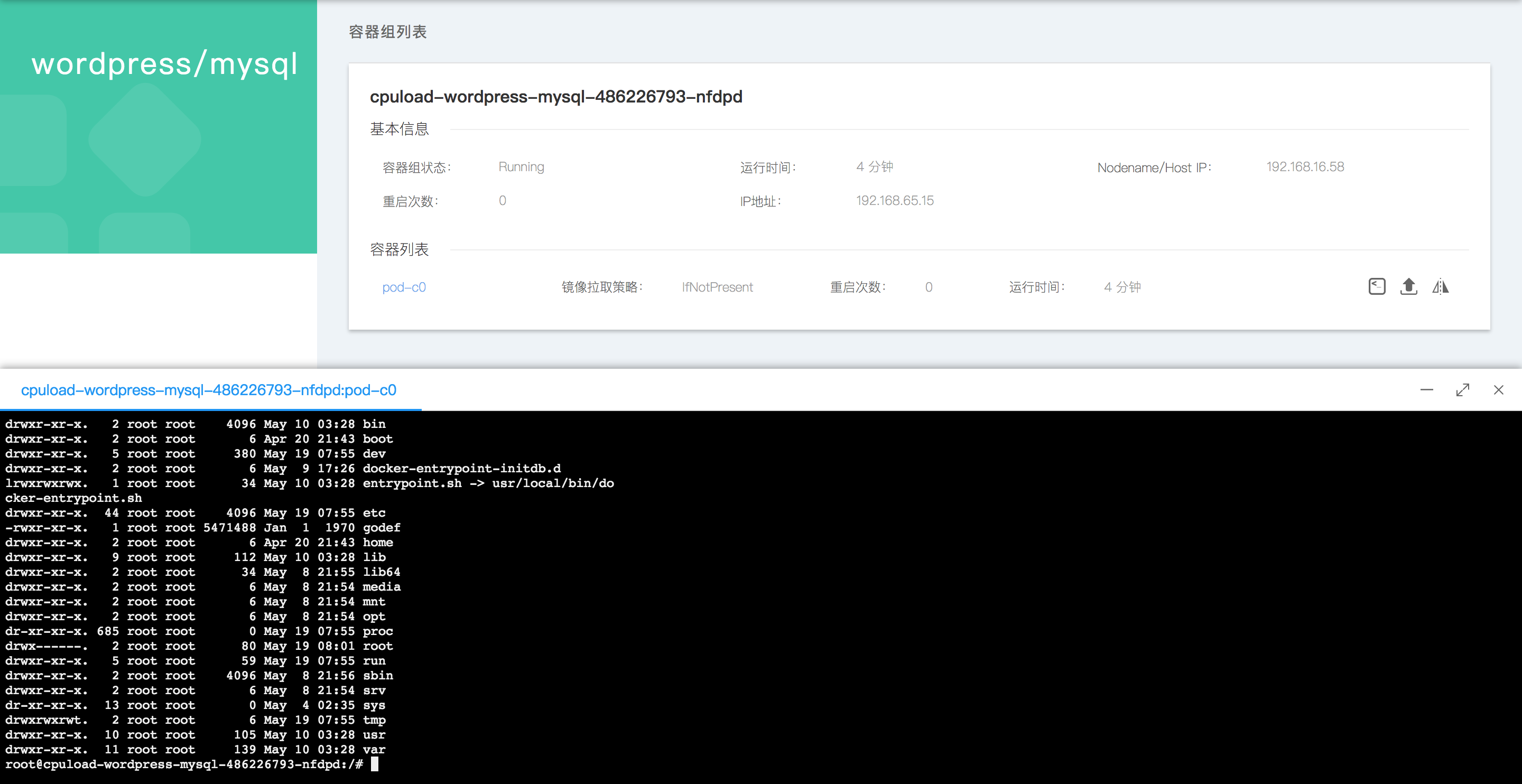The image size is (1522, 784).
Task: Click the cpuload-wordpress-mysql-486226793-nfdpd pod heading
Action: point(555,96)
